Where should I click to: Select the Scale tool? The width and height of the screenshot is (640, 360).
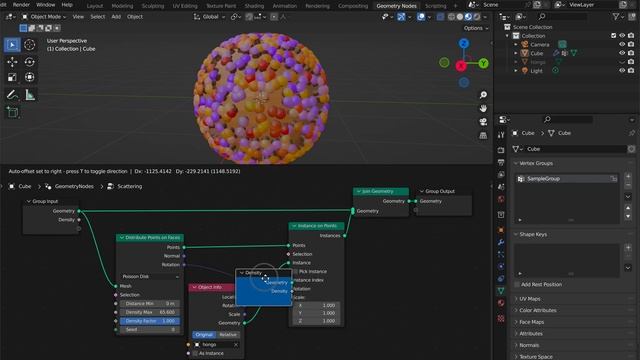[12, 77]
